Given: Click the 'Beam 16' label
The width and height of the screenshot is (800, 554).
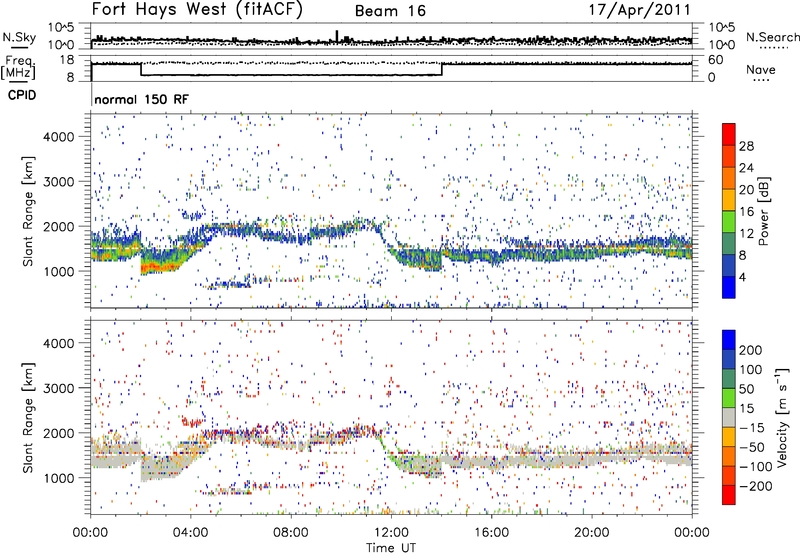Looking at the screenshot, I should 390,11.
